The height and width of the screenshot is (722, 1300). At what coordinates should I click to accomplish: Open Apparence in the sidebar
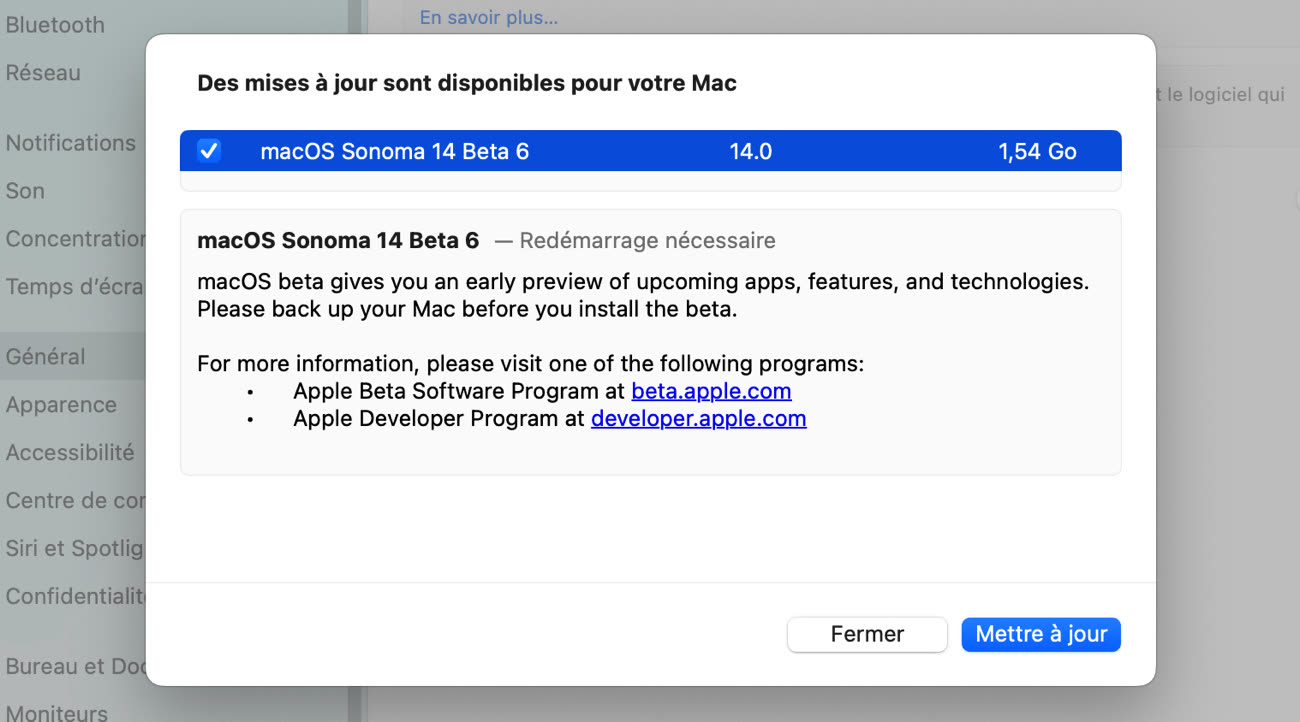61,405
